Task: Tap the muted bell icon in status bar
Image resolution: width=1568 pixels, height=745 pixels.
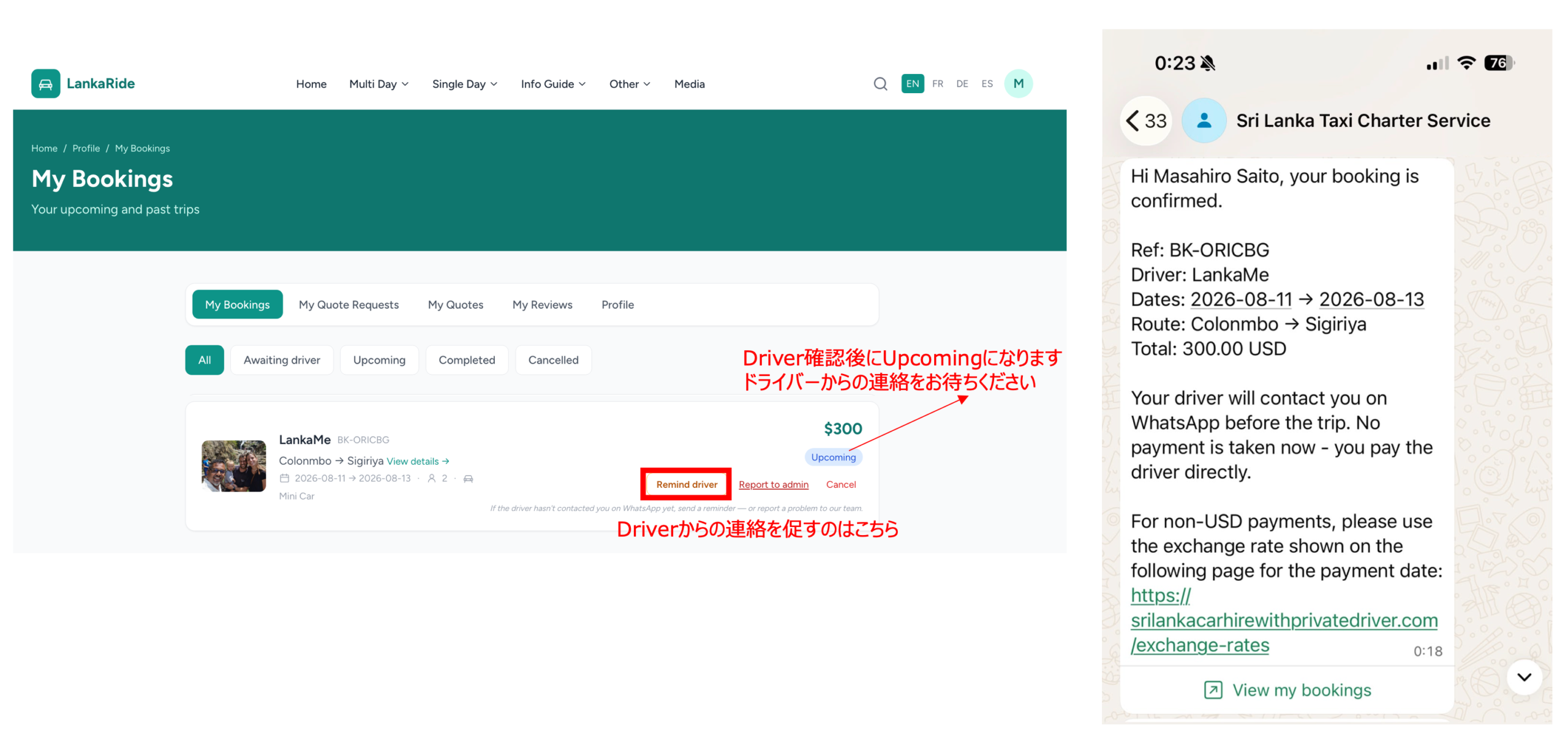Action: 1208,63
